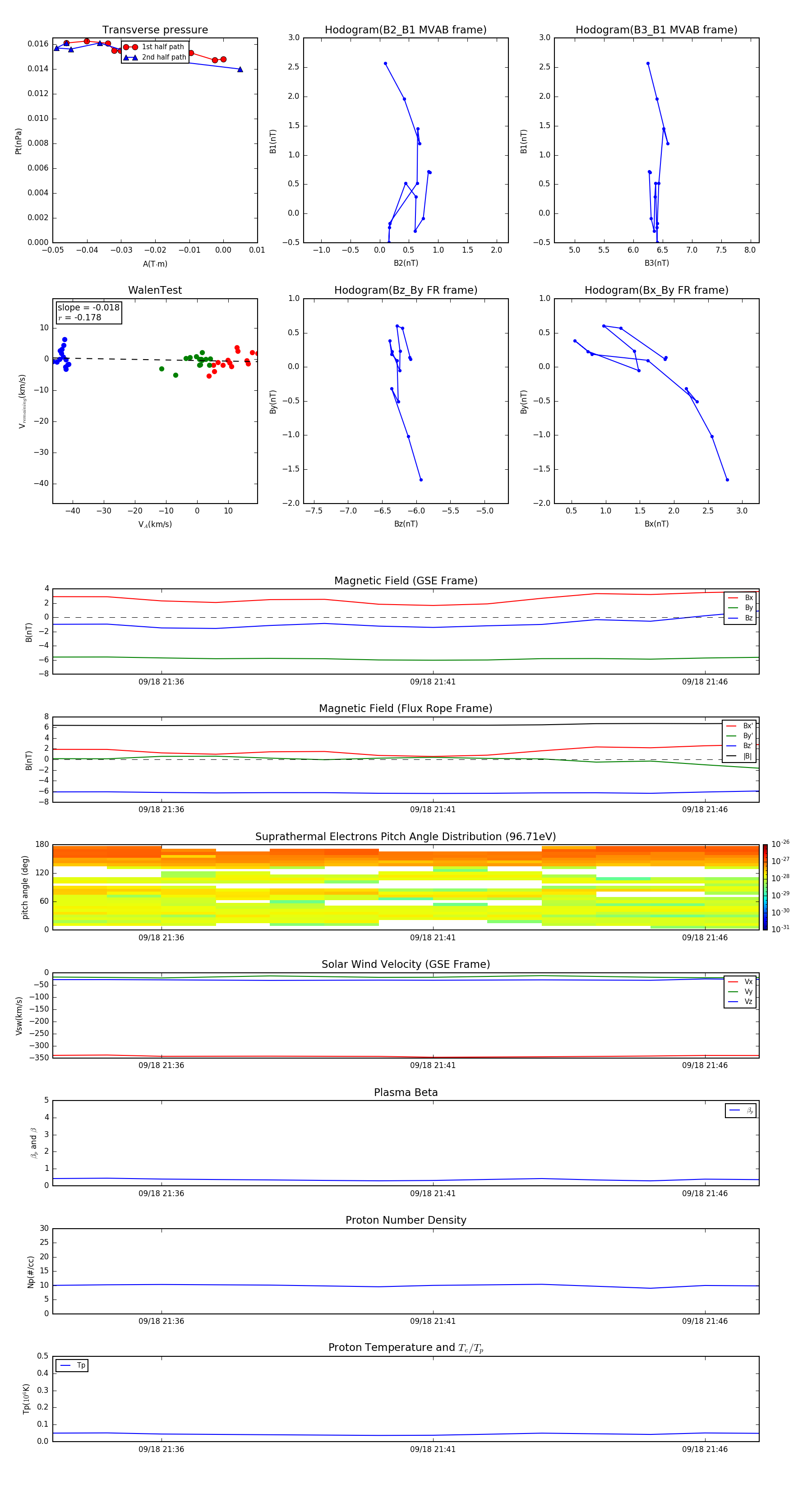Click the 'Suprathermal Electrons Pitch Angle Distribution' title
This screenshot has height=1489, width=812.
click(406, 837)
